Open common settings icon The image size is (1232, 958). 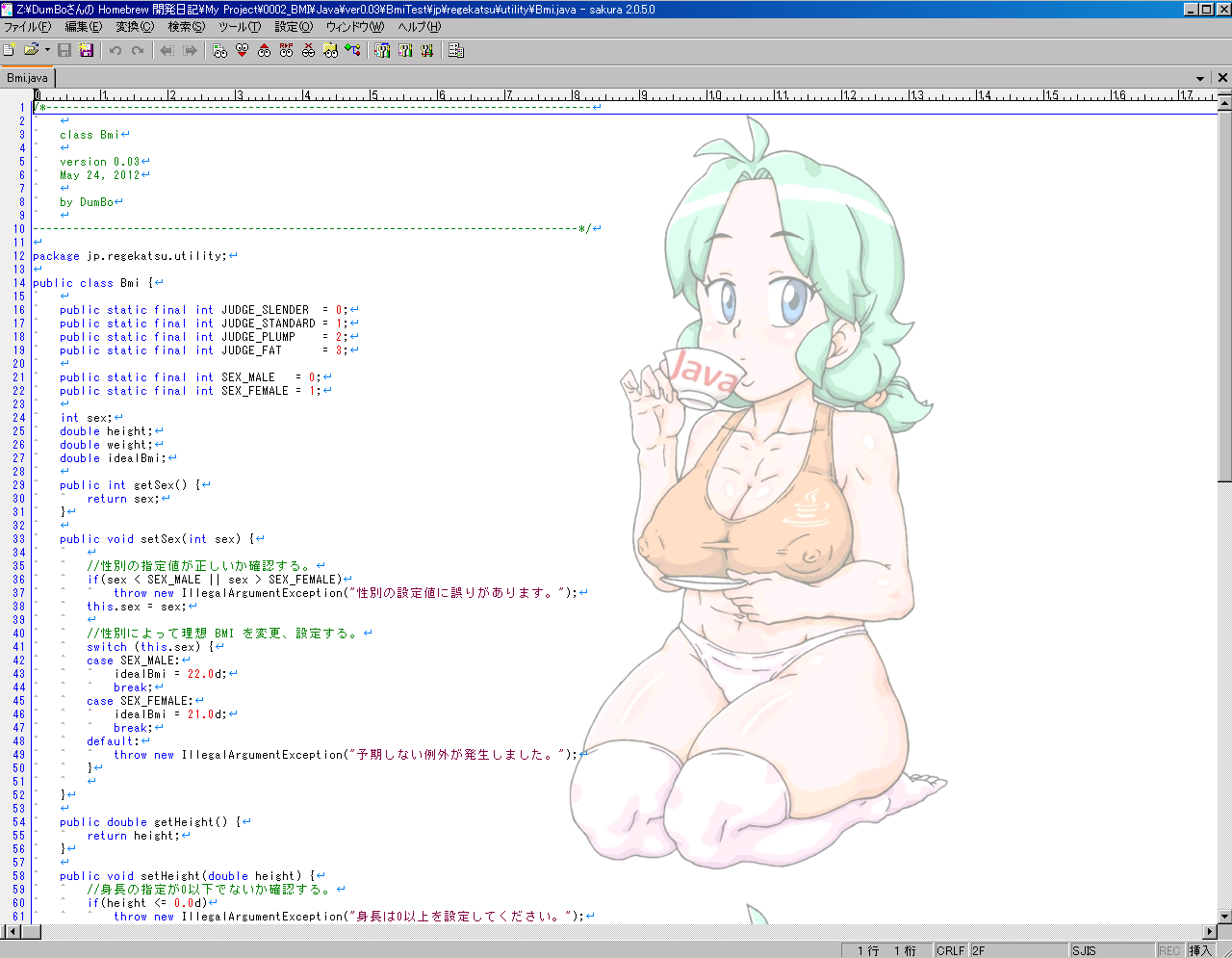point(426,50)
